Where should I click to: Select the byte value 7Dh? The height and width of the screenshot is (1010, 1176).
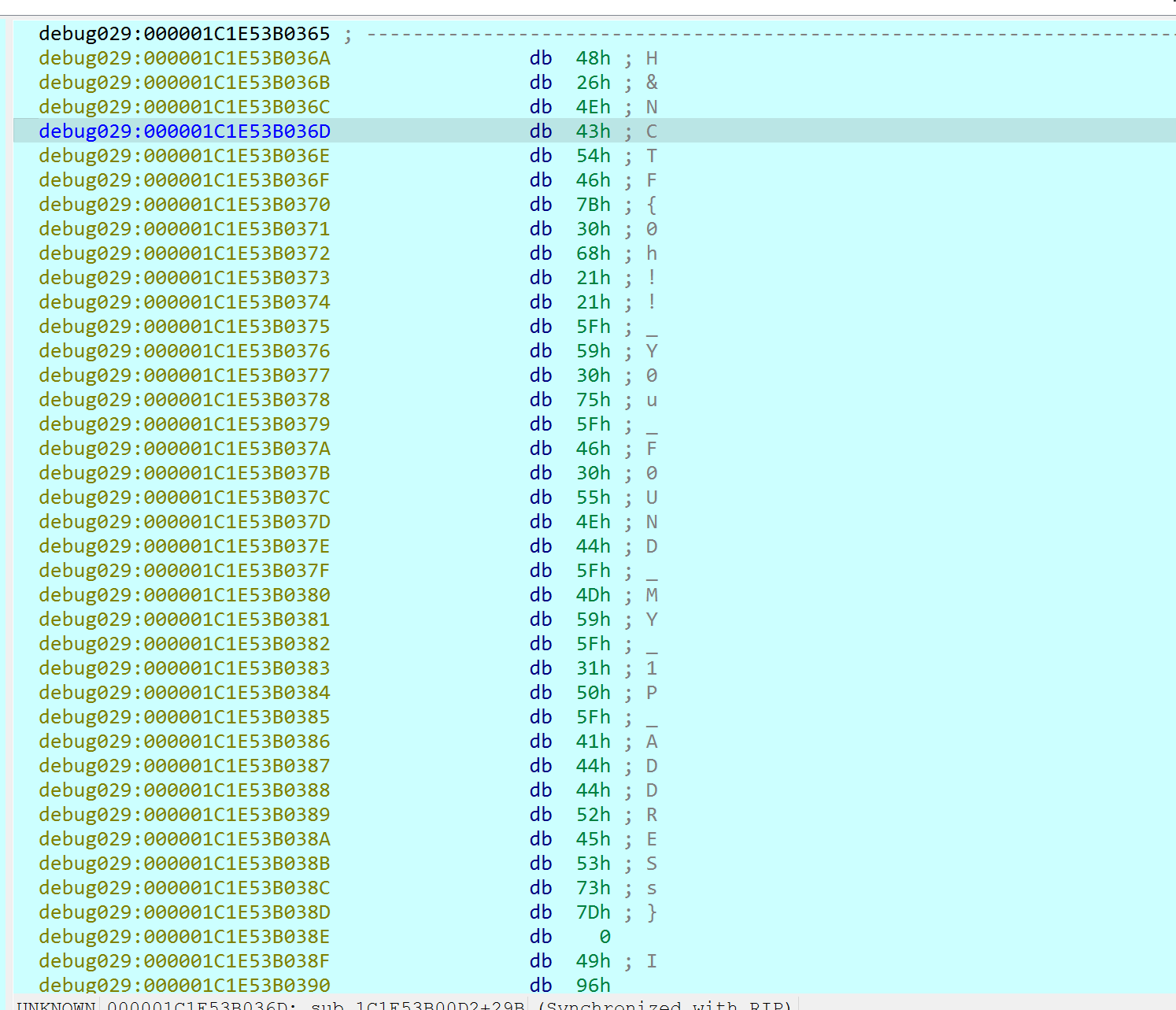(593, 912)
